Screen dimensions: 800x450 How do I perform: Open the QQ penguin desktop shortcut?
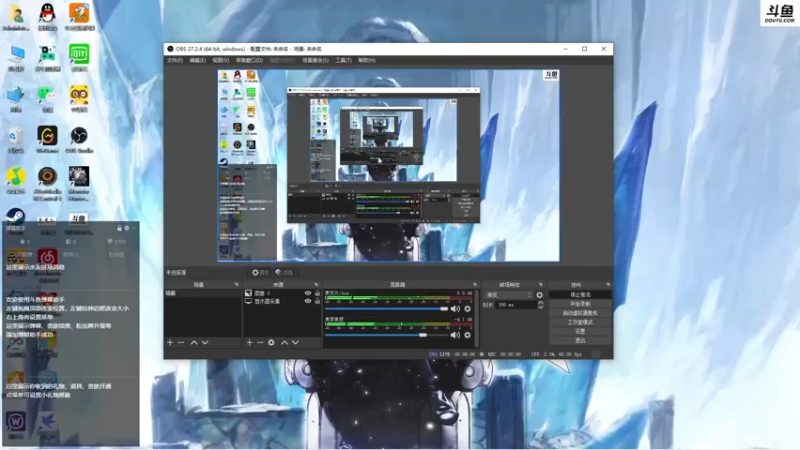47,16
